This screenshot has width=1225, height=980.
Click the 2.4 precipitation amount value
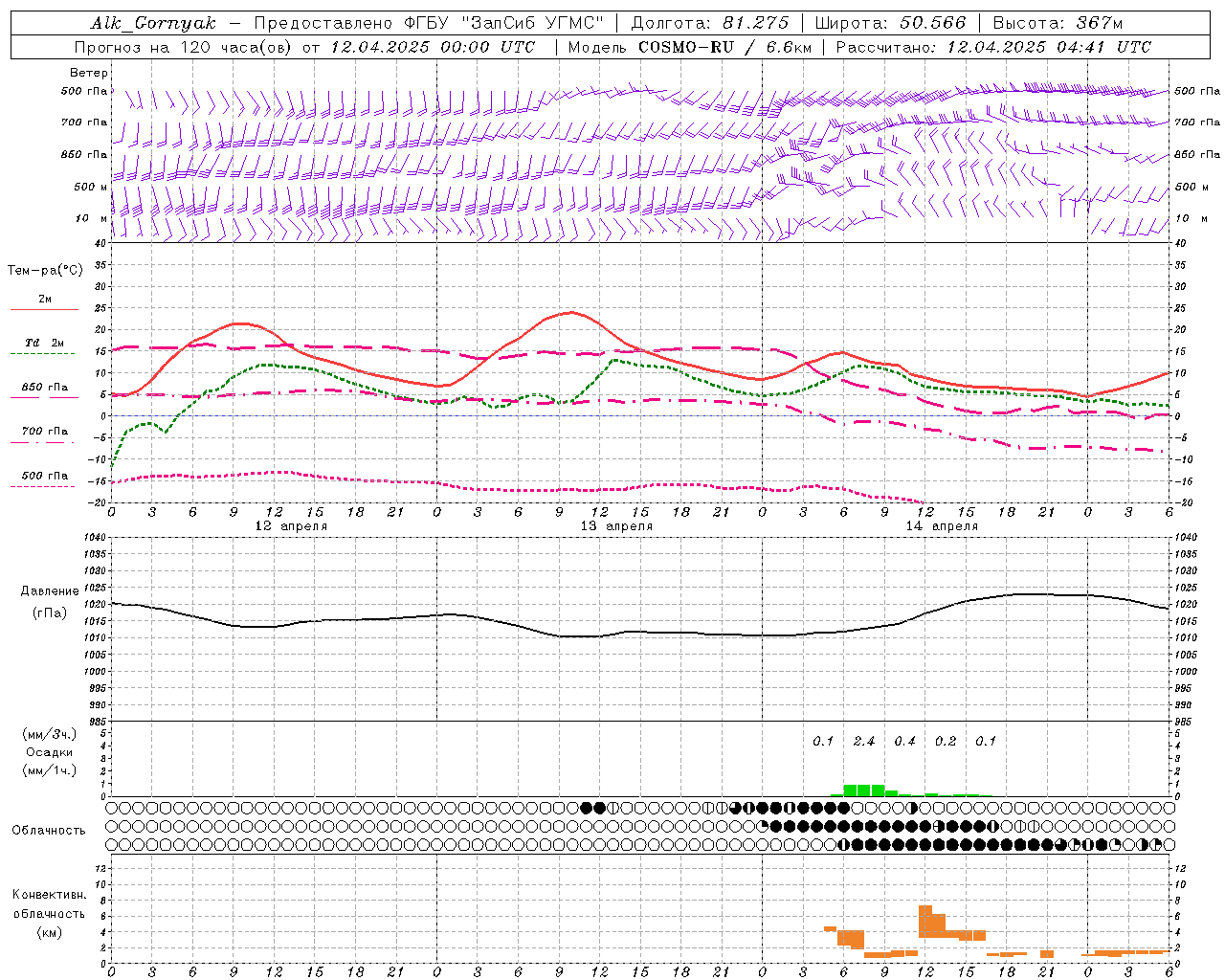tap(864, 741)
